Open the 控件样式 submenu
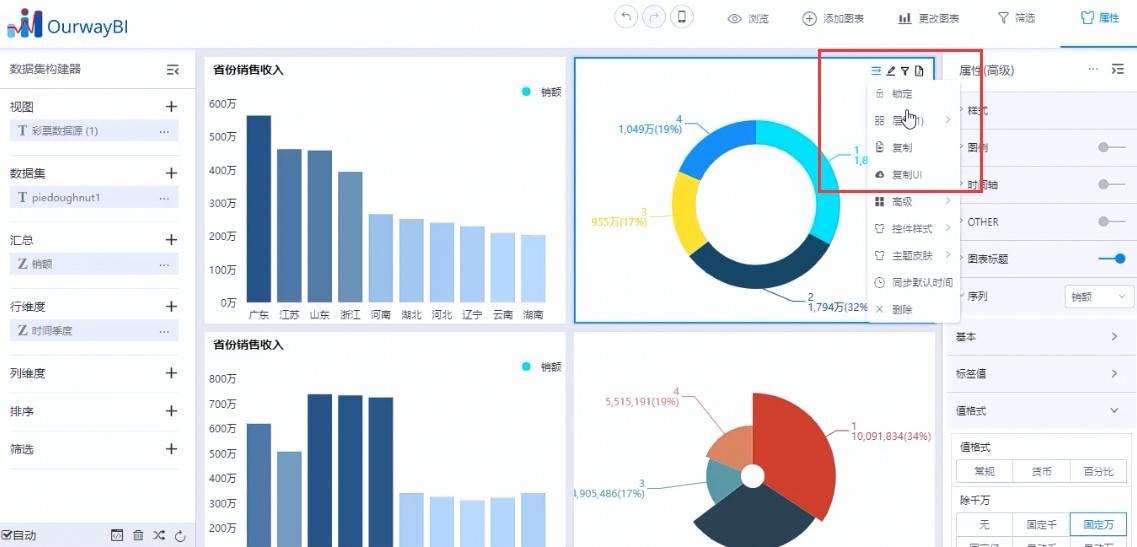Screen dimensions: 1137x547 tap(914, 228)
